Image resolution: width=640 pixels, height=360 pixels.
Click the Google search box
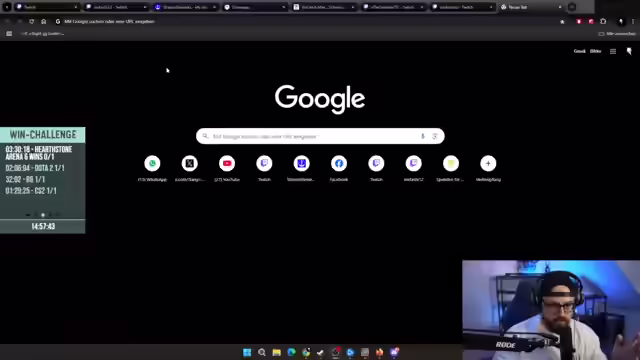pos(320,136)
